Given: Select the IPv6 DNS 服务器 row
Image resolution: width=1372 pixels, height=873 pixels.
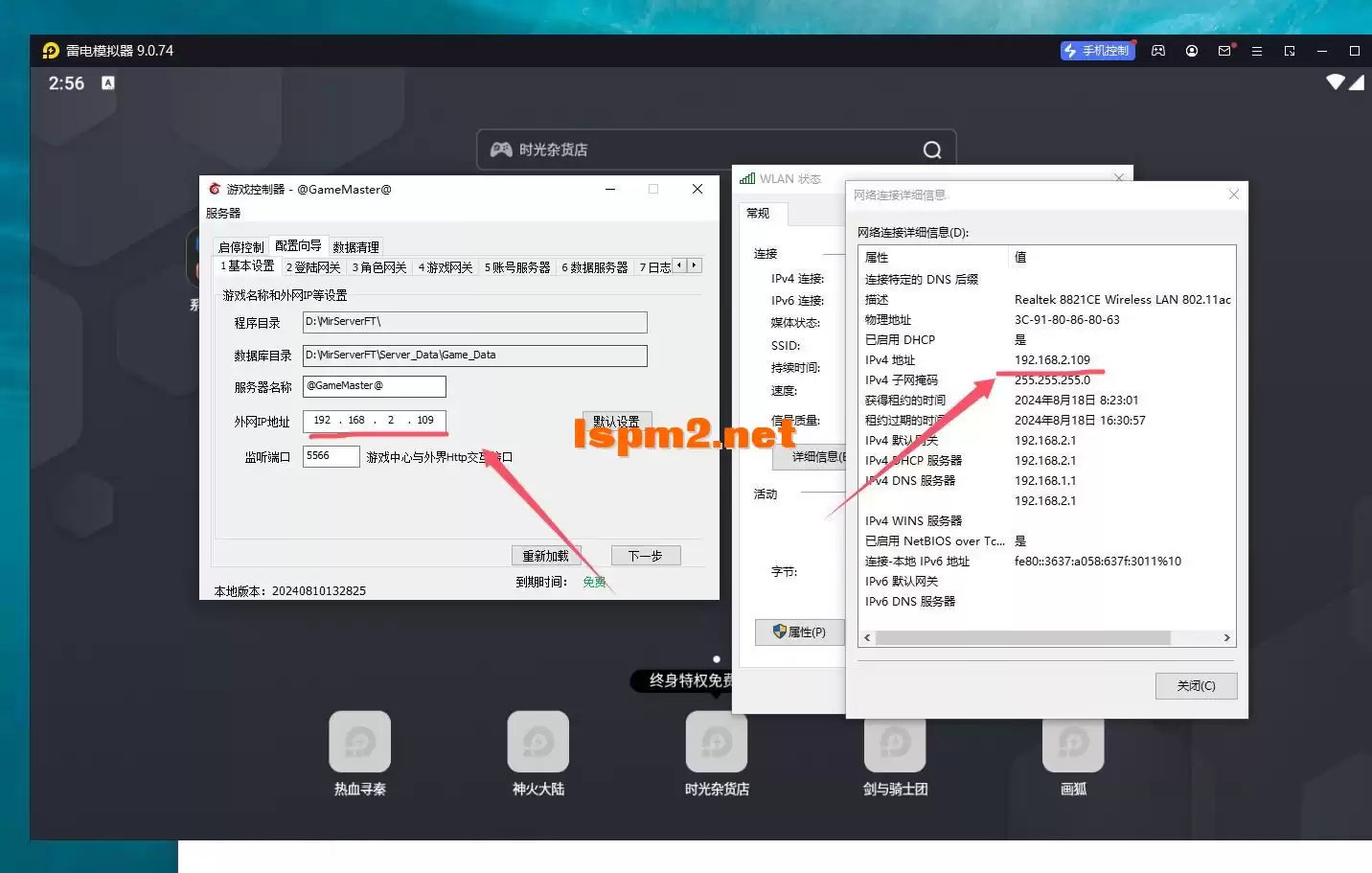Looking at the screenshot, I should 1046,602.
